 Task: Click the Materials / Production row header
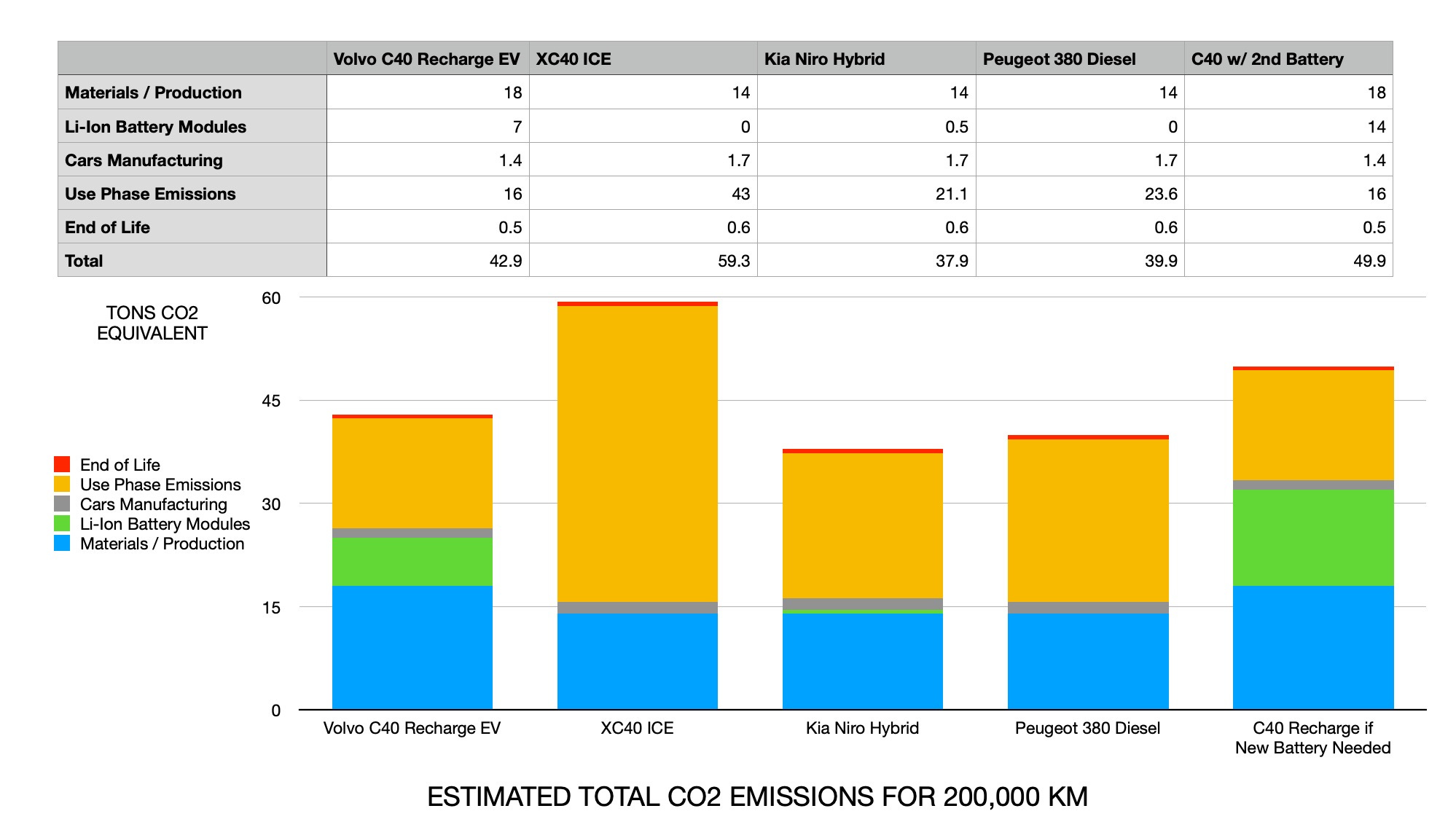192,93
